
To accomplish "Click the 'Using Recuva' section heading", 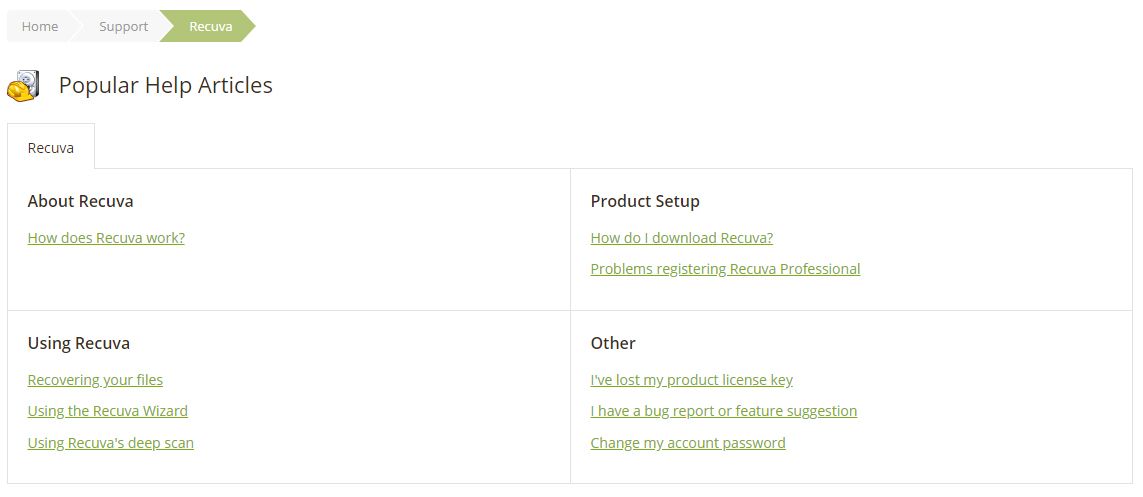I will tap(79, 343).
